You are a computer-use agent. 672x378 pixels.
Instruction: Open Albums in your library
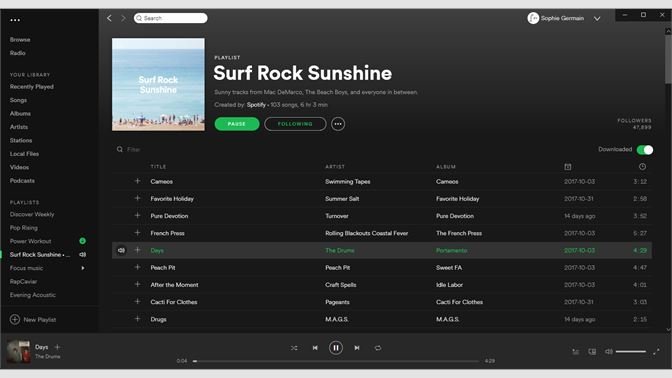20,114
